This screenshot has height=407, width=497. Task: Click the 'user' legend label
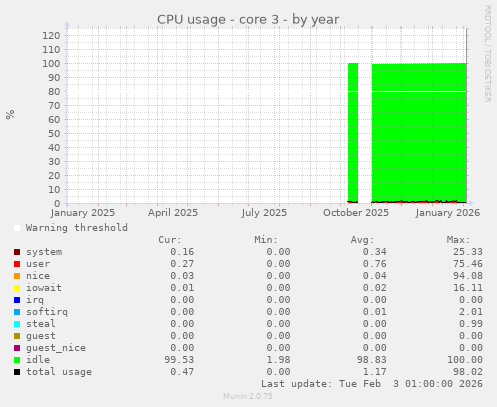tap(38, 264)
